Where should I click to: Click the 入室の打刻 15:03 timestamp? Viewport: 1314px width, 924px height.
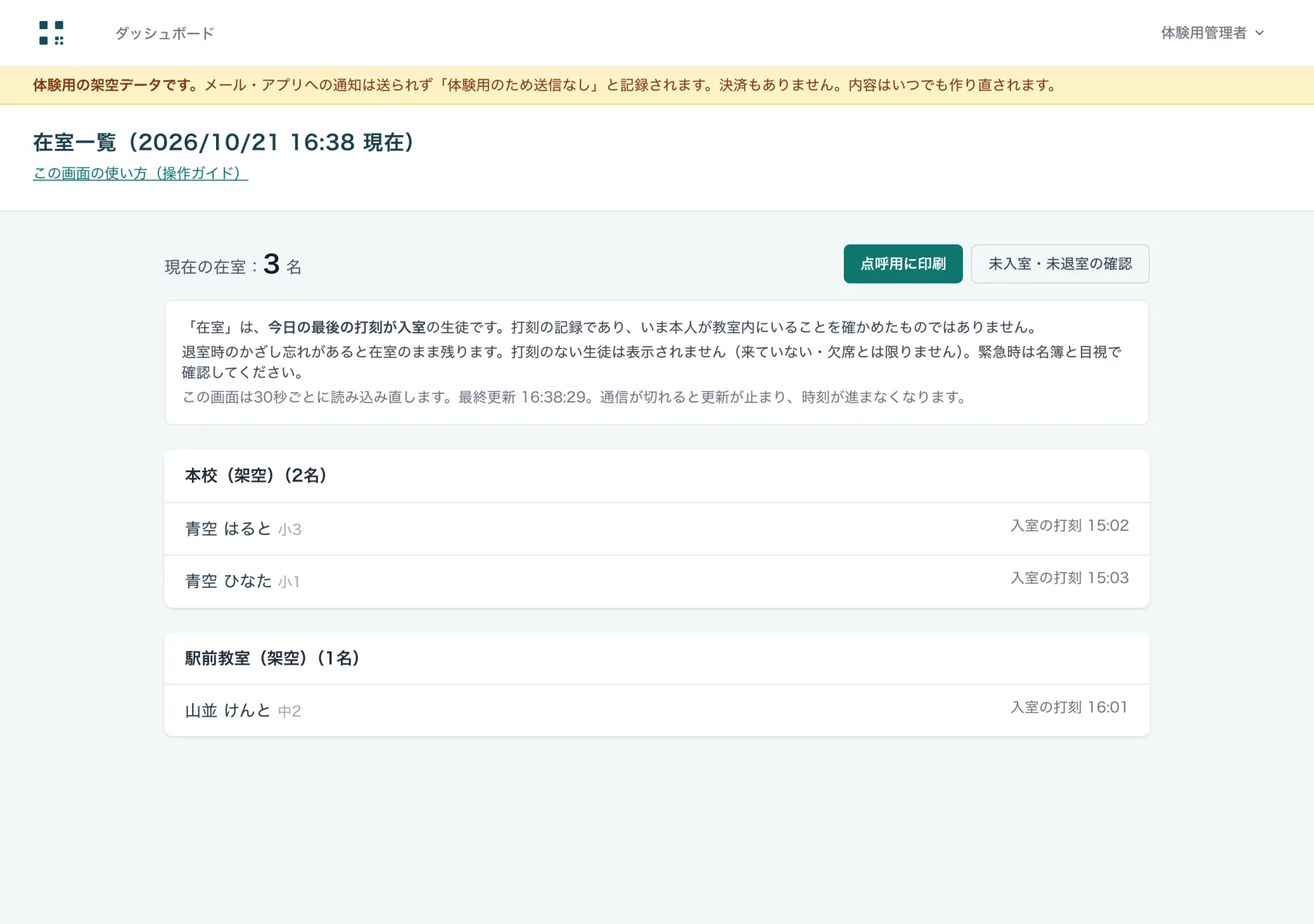(1069, 578)
